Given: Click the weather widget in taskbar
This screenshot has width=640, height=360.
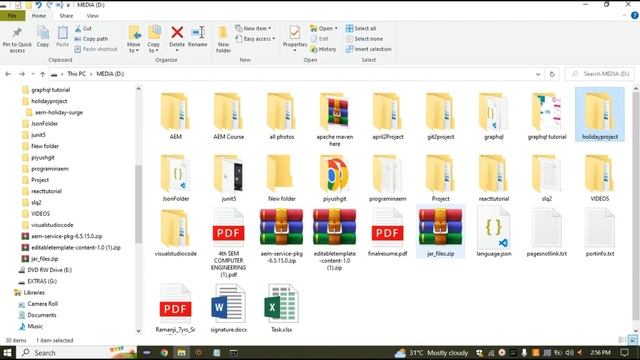Looking at the screenshot, I should [x=431, y=353].
